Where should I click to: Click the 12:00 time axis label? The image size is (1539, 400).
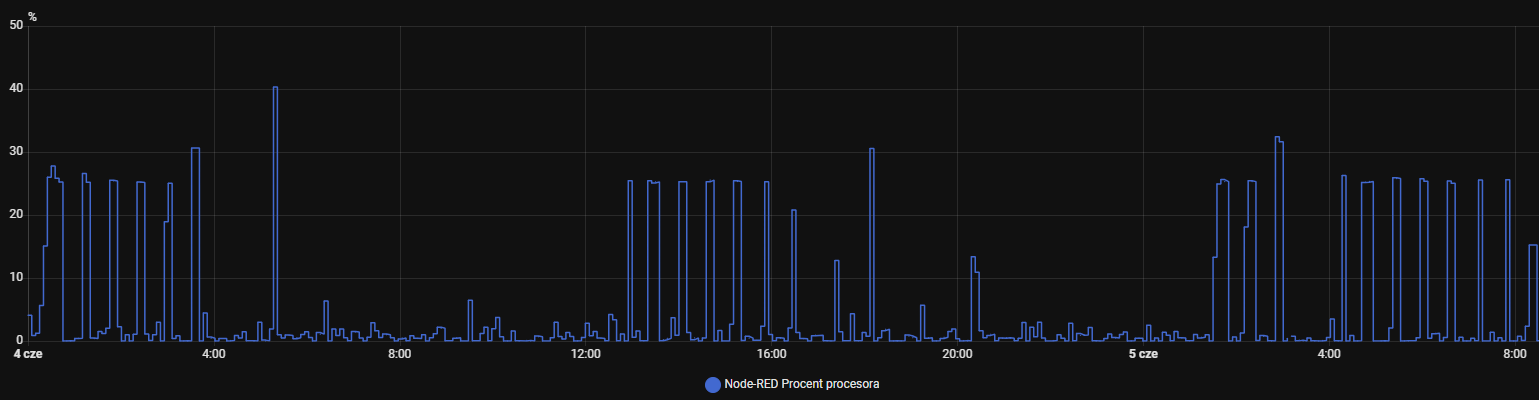586,354
